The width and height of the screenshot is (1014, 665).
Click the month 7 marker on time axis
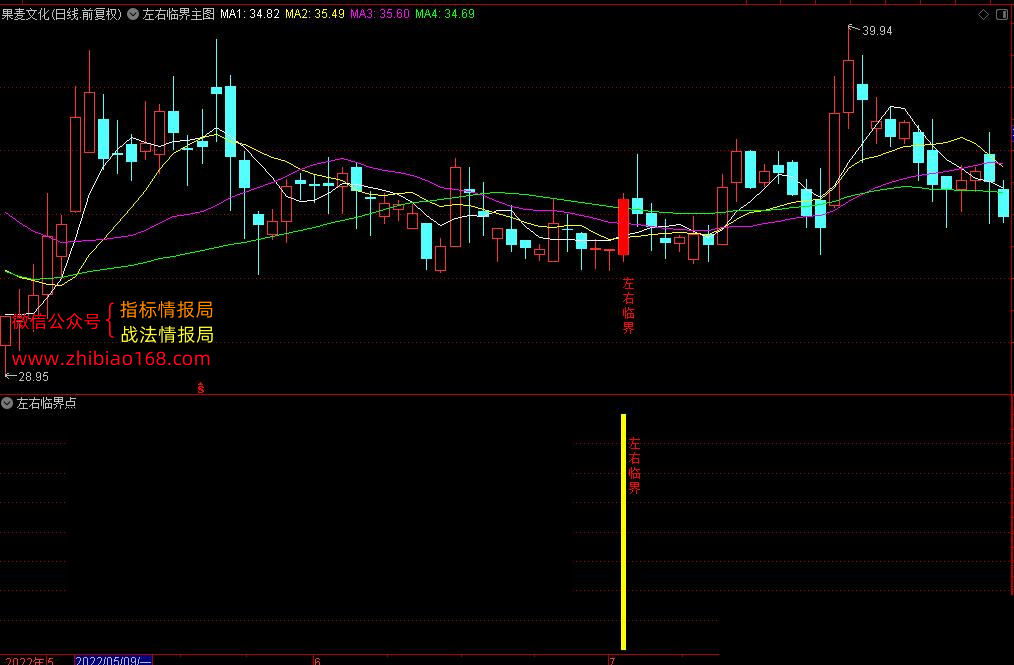click(x=612, y=660)
